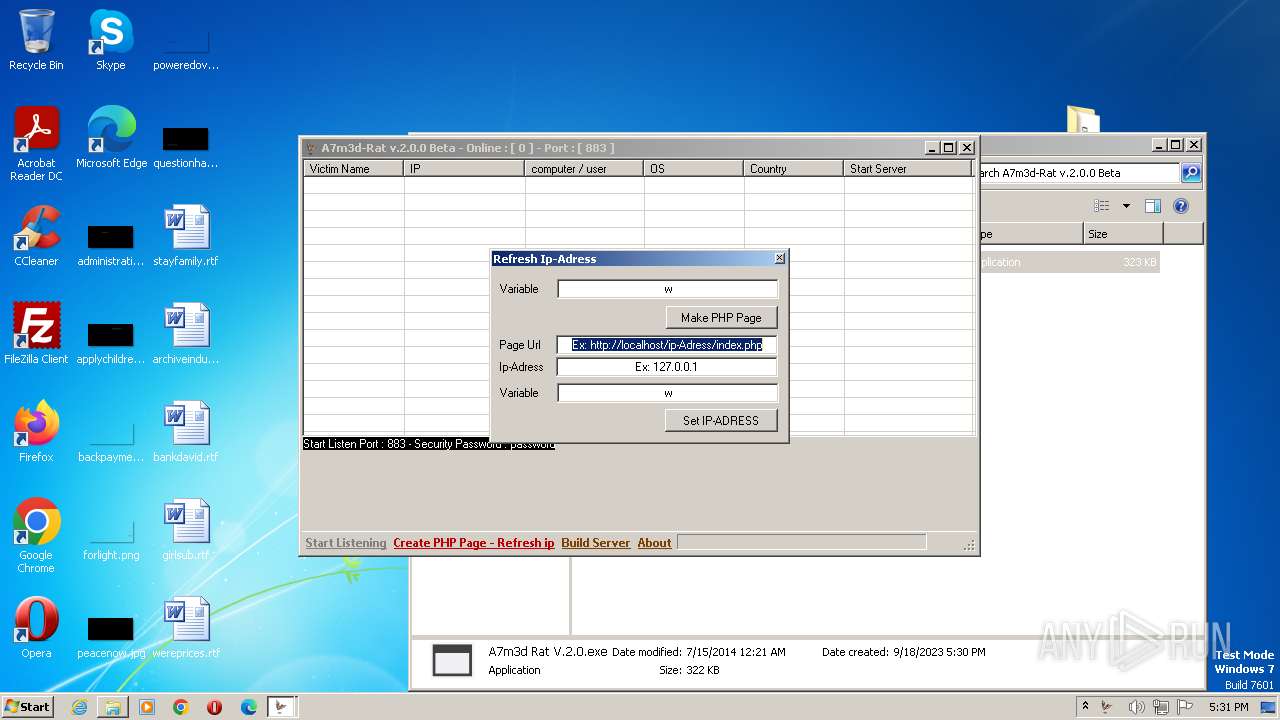Select the bankdavid.rtf desktop file
Screen dimensions: 1280x720
186,431
